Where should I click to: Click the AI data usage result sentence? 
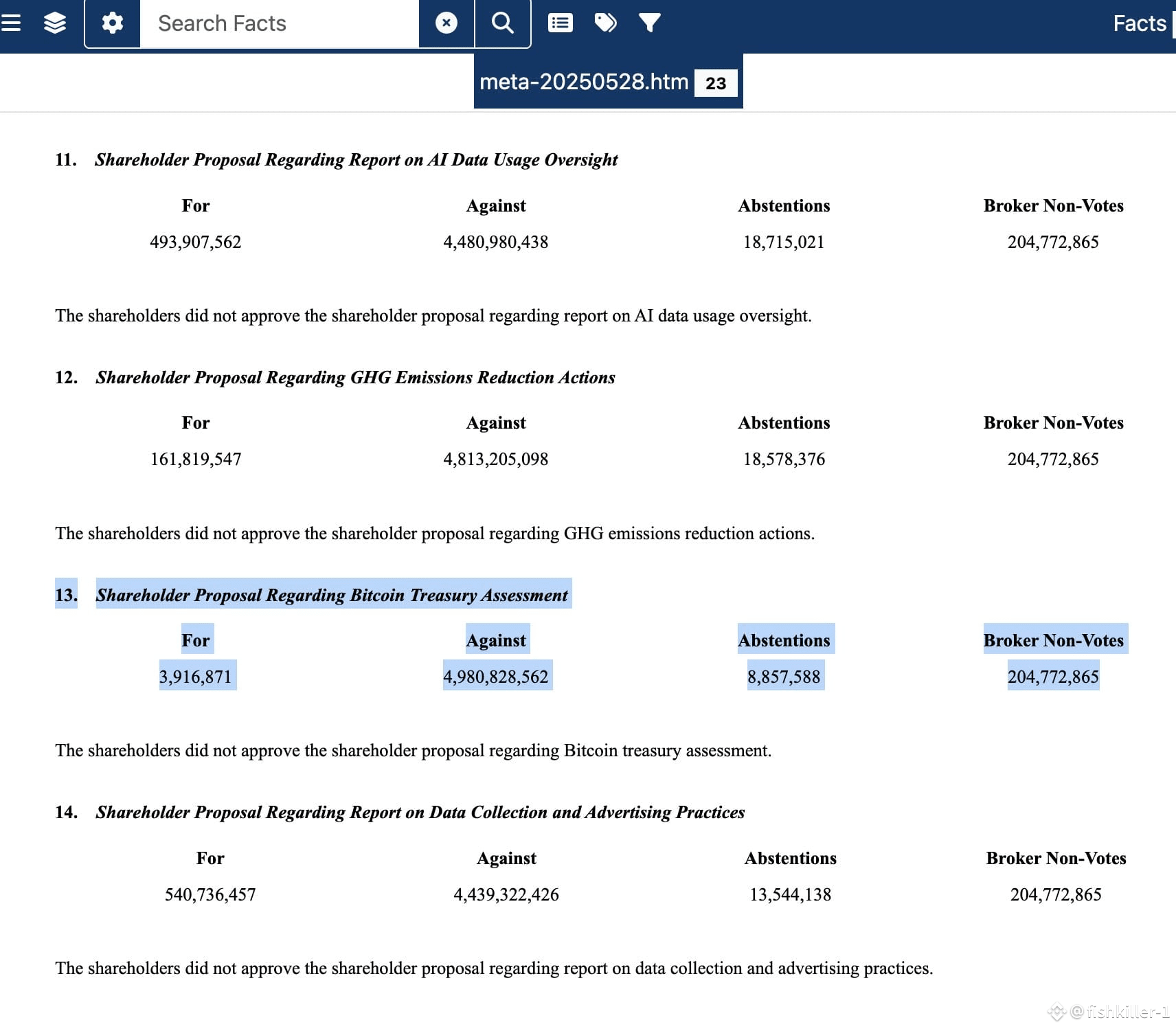[433, 315]
